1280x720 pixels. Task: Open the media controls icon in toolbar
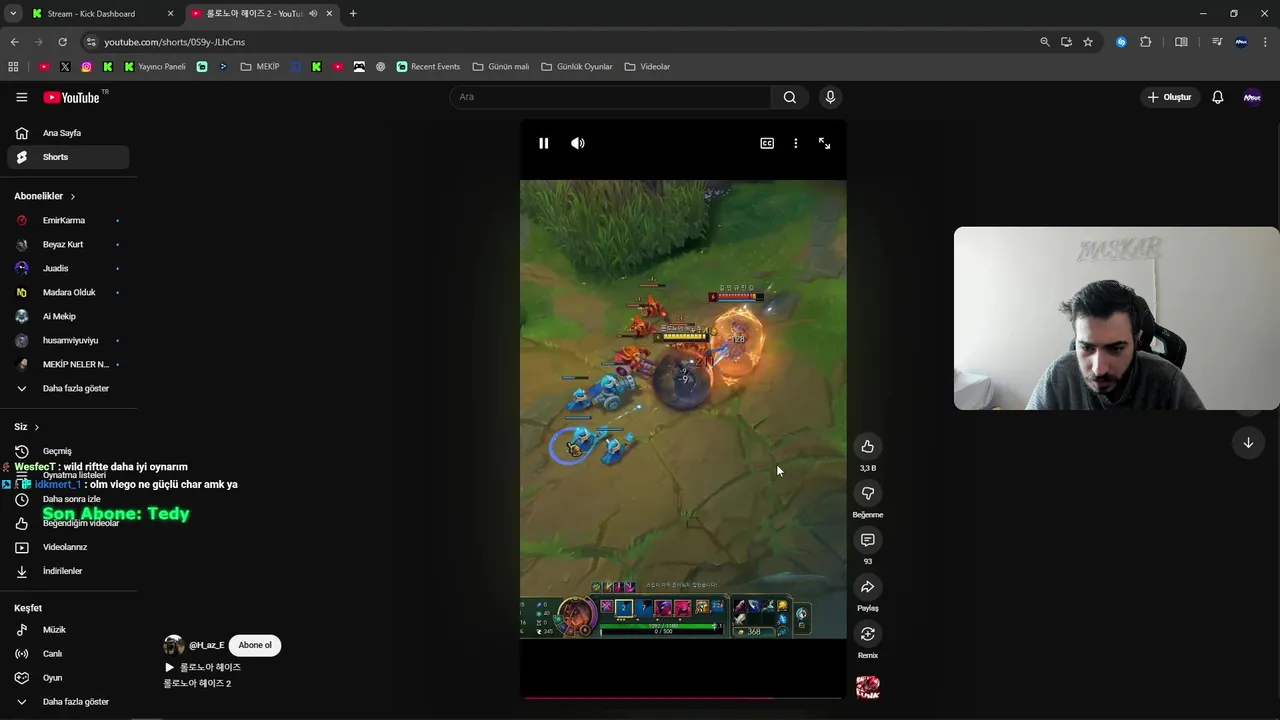[x=1217, y=42]
